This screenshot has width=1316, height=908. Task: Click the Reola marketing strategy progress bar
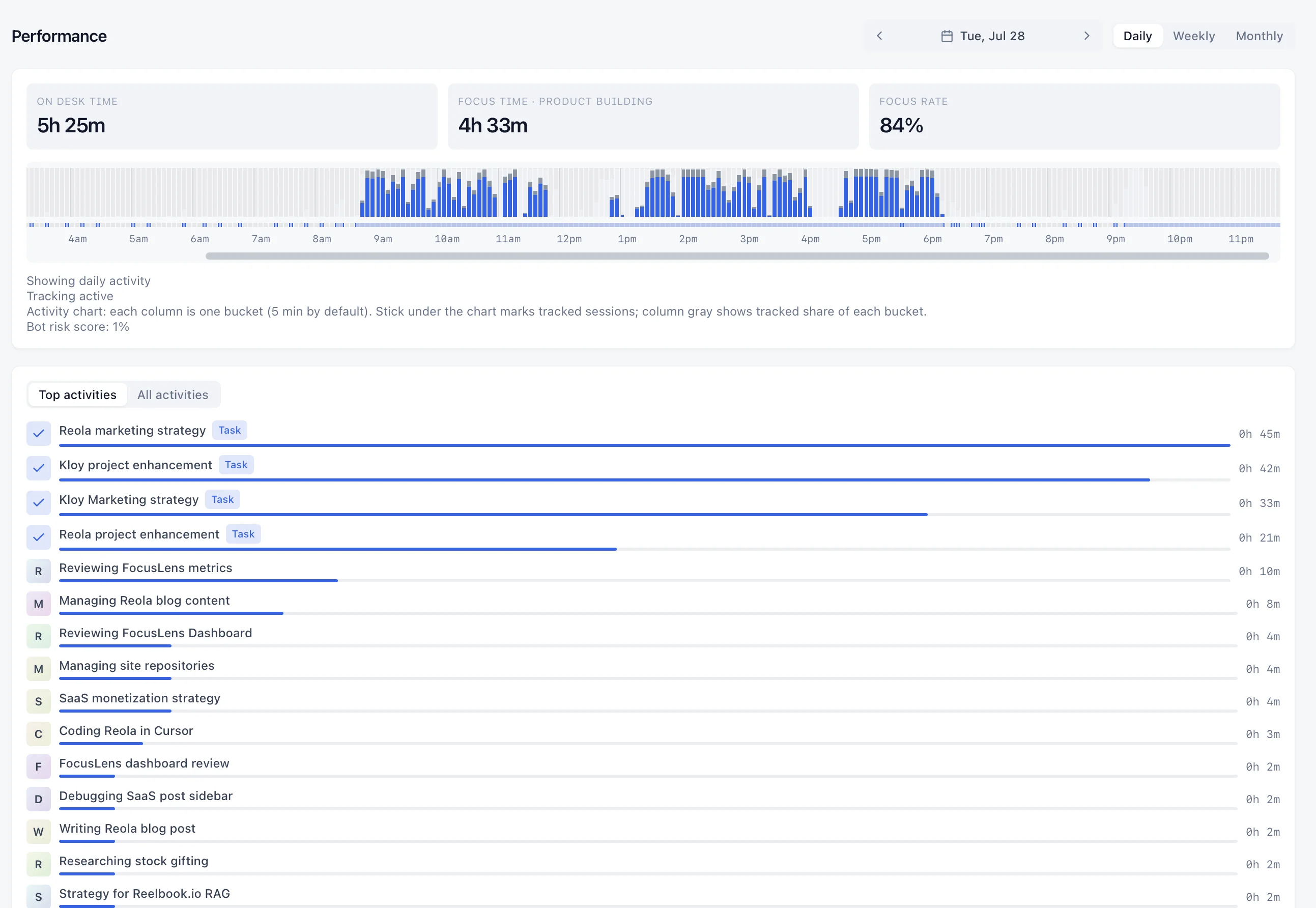click(644, 445)
